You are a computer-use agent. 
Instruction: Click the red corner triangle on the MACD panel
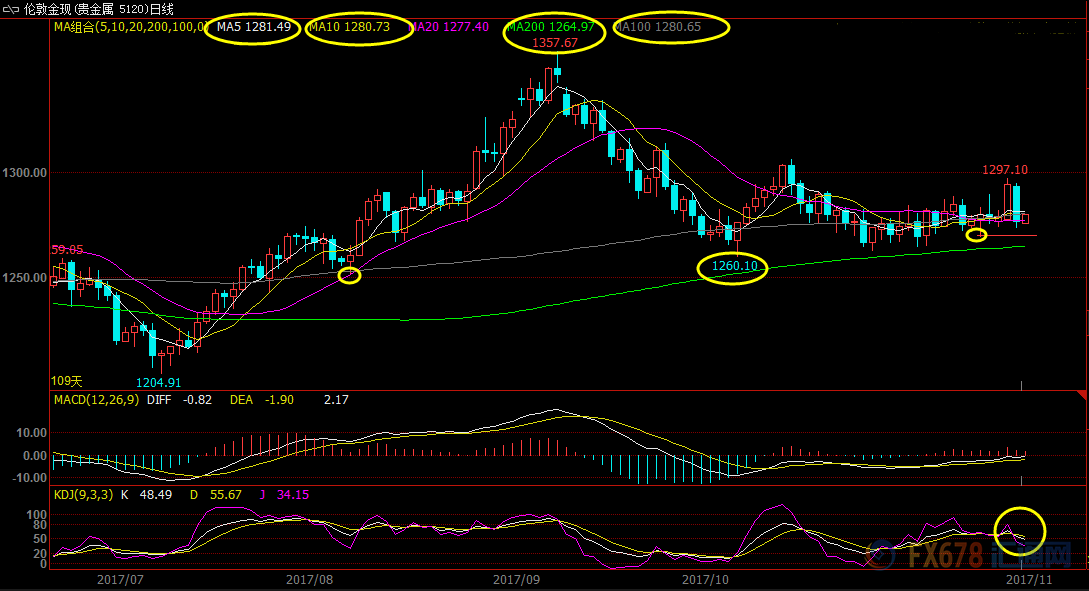1081,395
